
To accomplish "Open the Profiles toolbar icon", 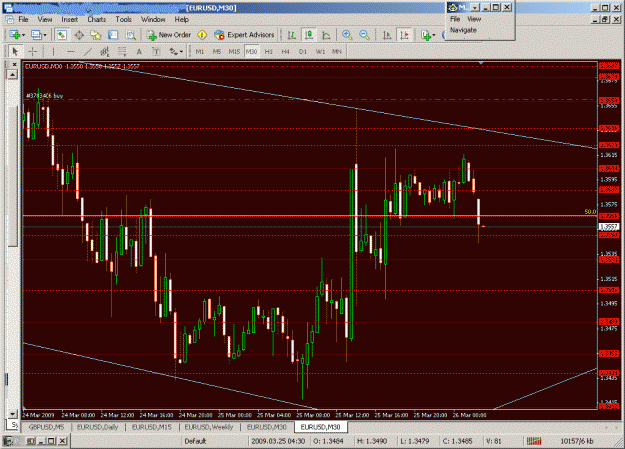I will (x=36, y=35).
